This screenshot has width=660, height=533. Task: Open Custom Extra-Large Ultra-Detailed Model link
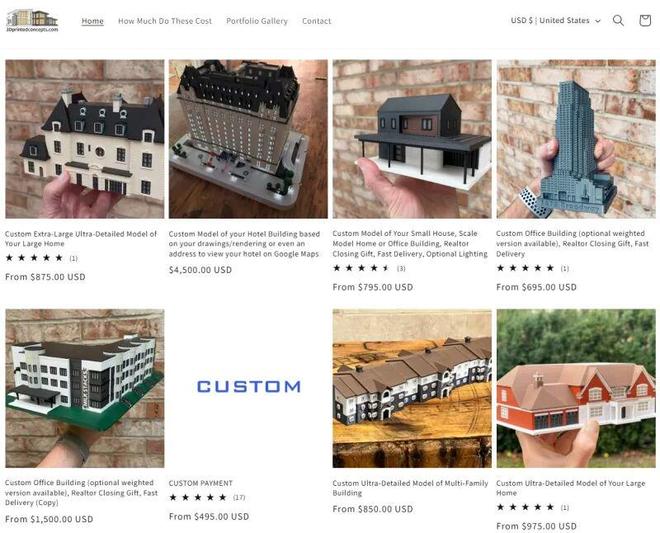click(81, 239)
